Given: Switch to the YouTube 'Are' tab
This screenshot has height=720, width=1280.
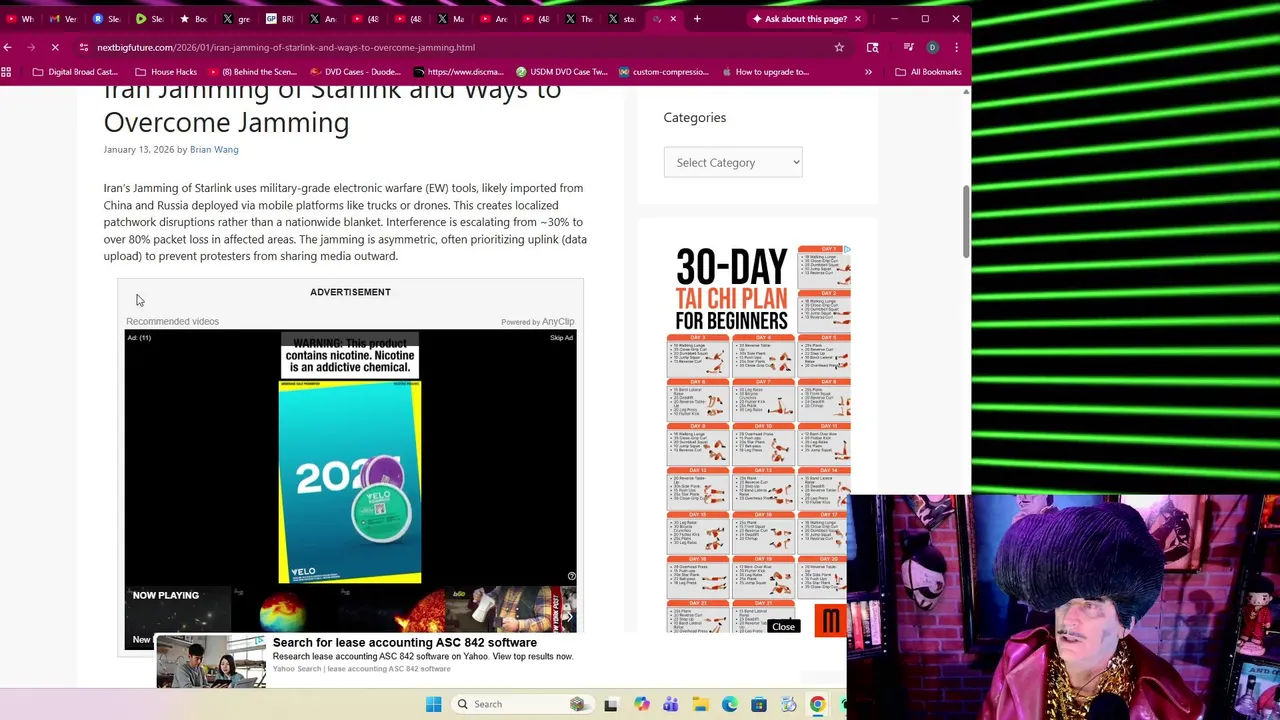Looking at the screenshot, I should click(494, 19).
